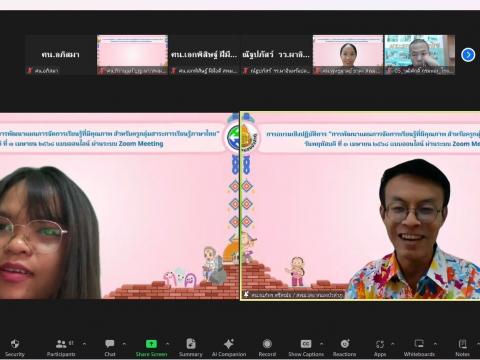This screenshot has height=360, width=480.
Task: Select the thumbnail of woman on pink background
Action: 348,55
